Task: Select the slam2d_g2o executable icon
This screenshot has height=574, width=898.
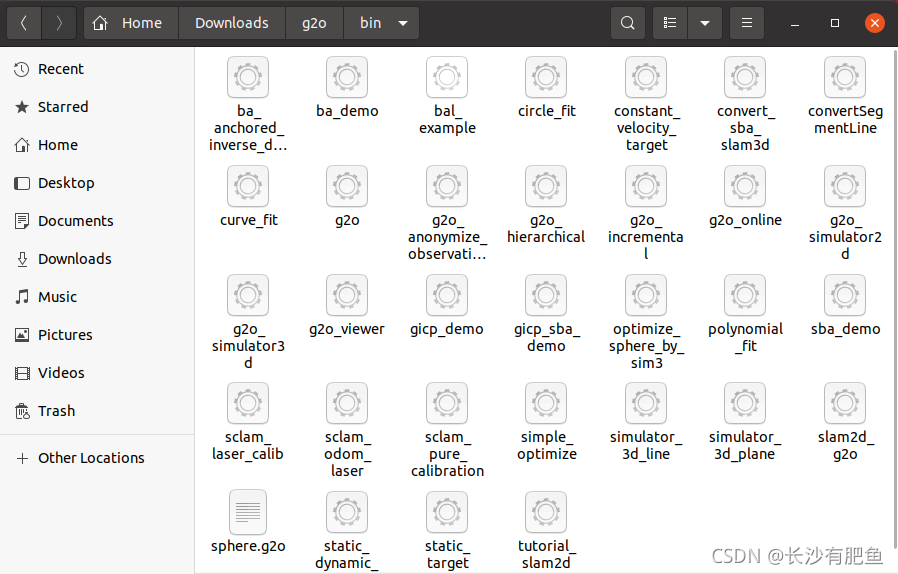Action: tap(845, 403)
